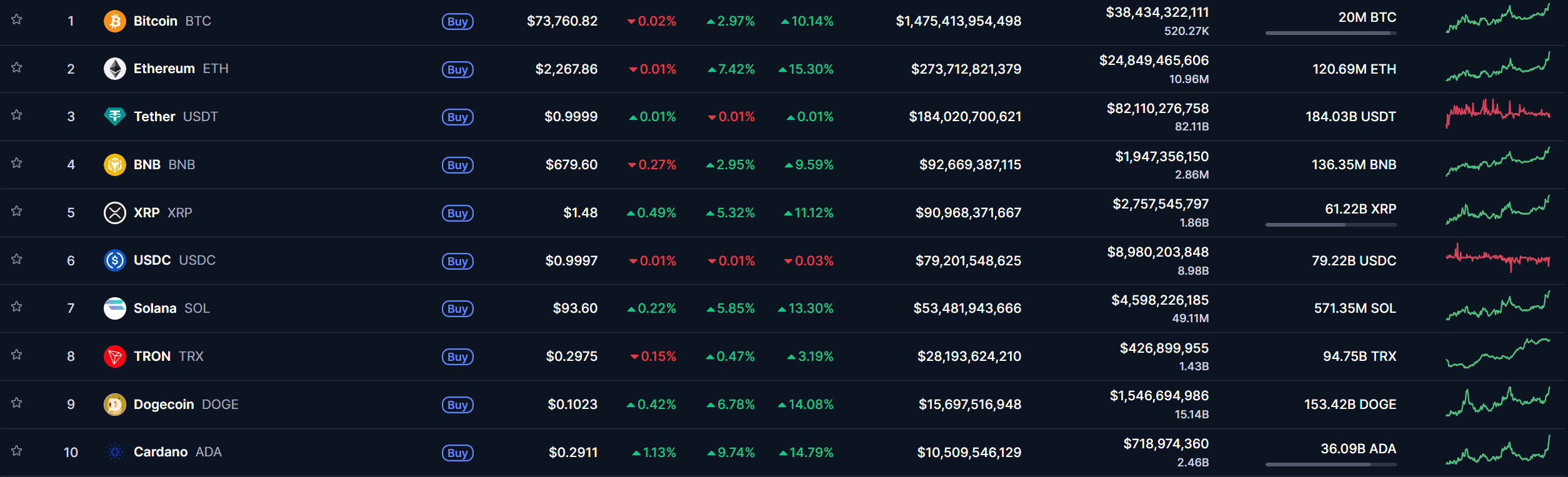Click the Dogecoin logo icon
This screenshot has width=1568, height=477.
tap(114, 405)
